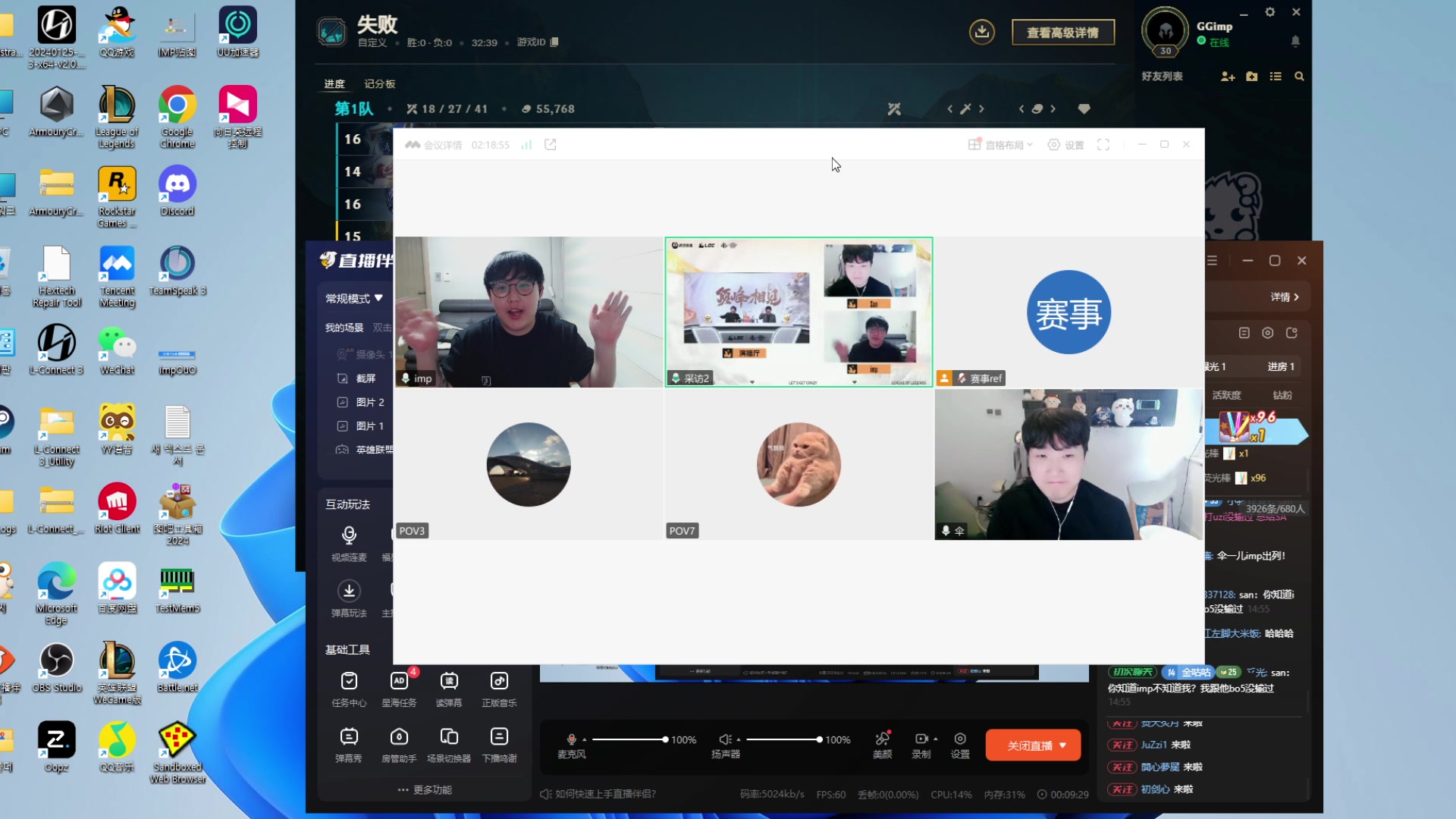Select 钻粉 tab in chat panel

(x=1282, y=395)
